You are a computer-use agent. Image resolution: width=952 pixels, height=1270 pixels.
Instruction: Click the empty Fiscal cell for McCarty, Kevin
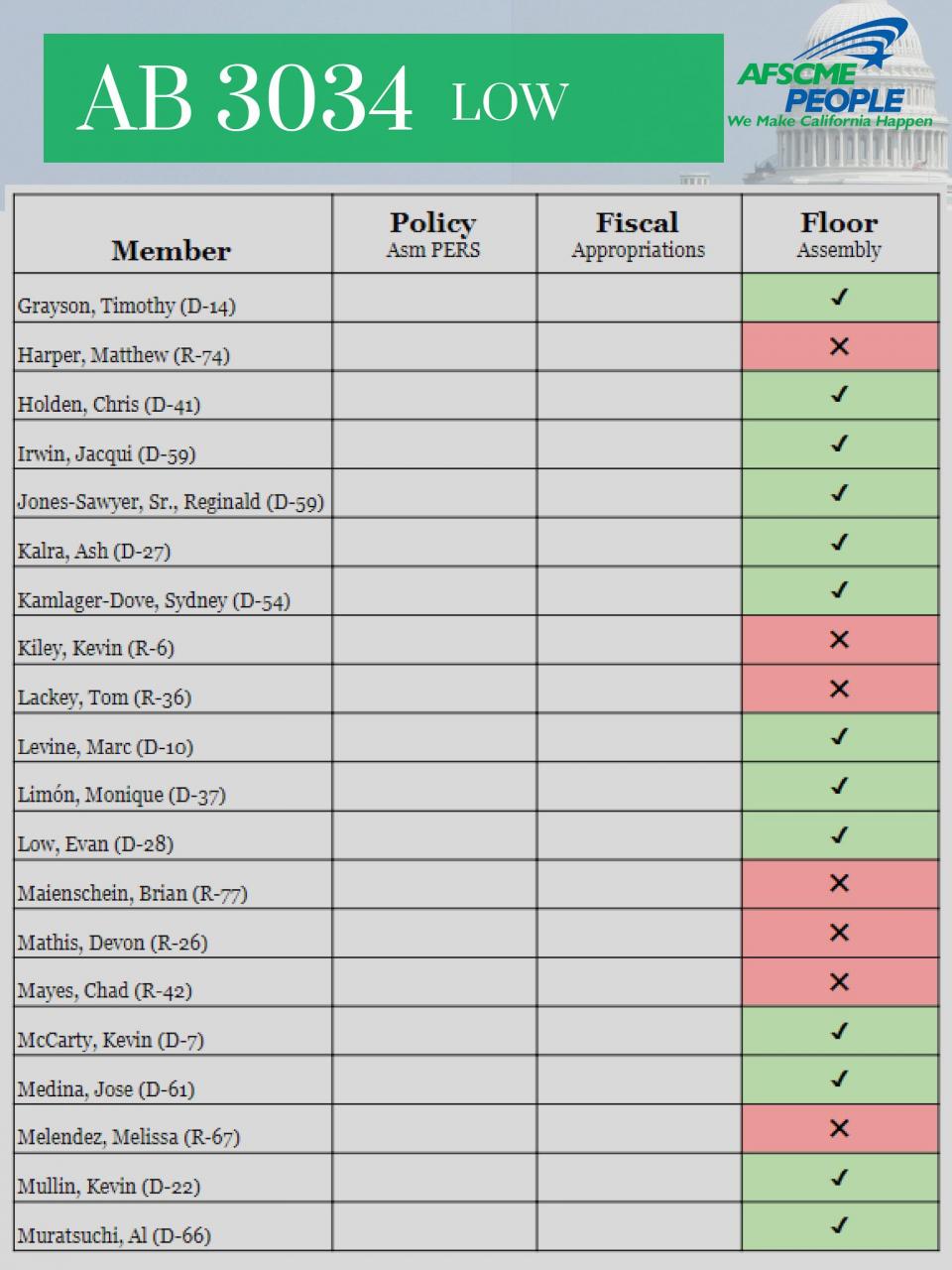tap(639, 1031)
